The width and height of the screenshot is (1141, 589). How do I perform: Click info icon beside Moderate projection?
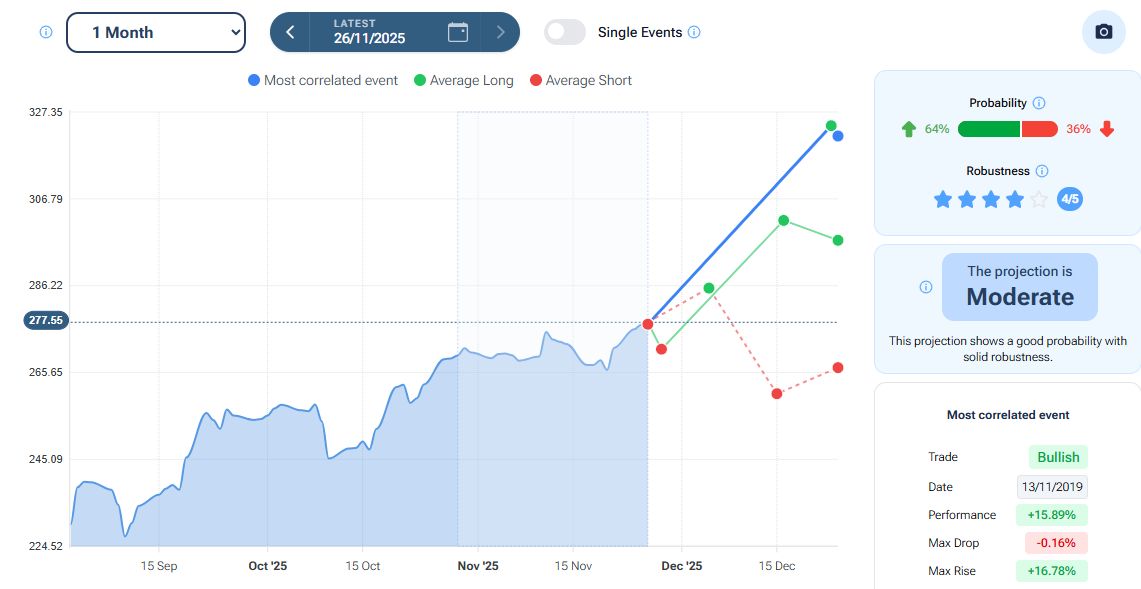[x=926, y=287]
